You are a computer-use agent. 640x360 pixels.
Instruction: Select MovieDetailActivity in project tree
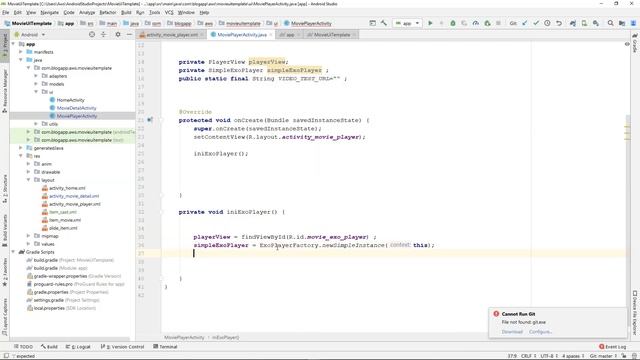pos(76,108)
